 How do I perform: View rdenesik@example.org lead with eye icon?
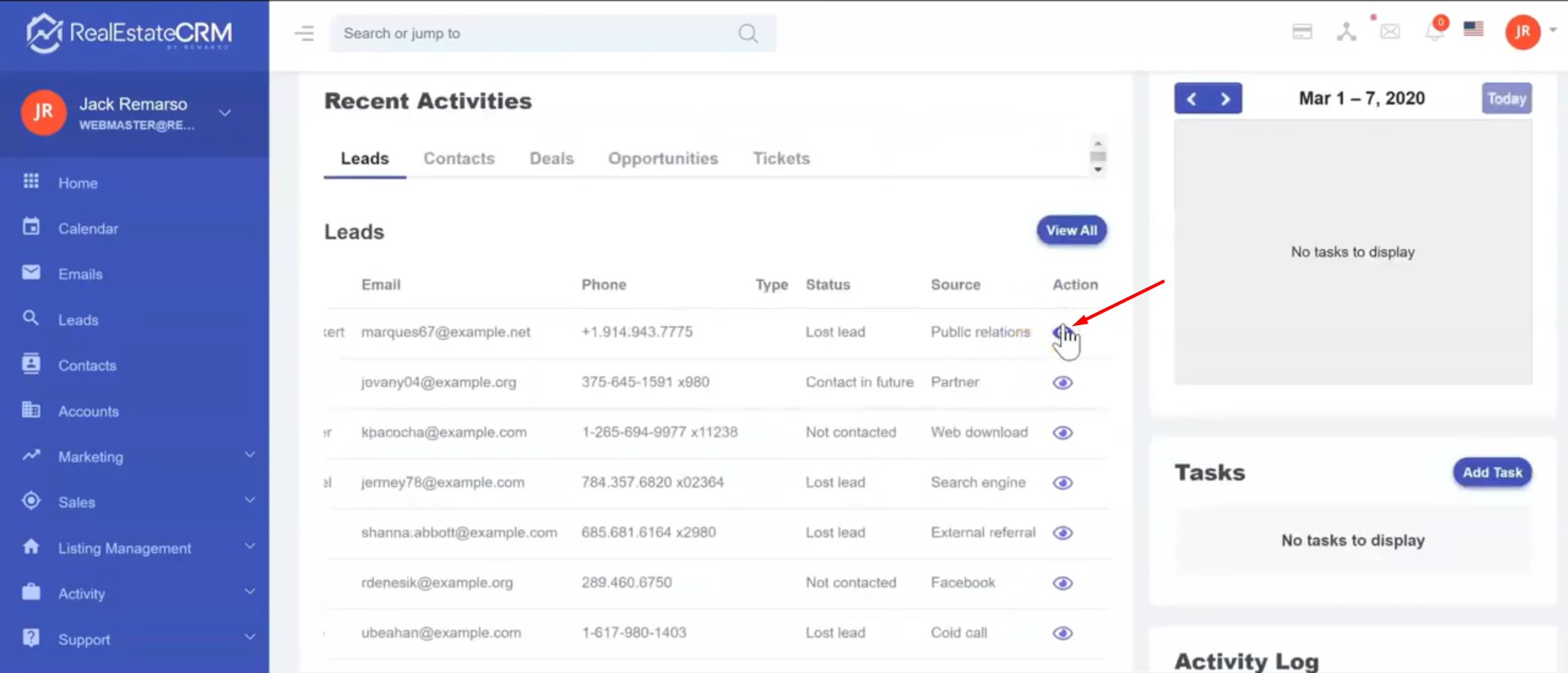[1062, 583]
